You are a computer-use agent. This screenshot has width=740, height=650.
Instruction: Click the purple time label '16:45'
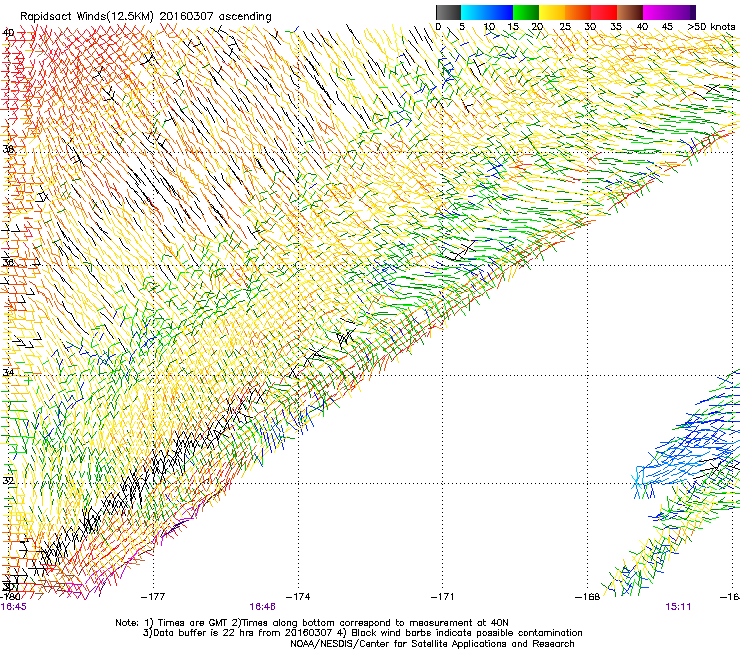pyautogui.click(x=14, y=607)
